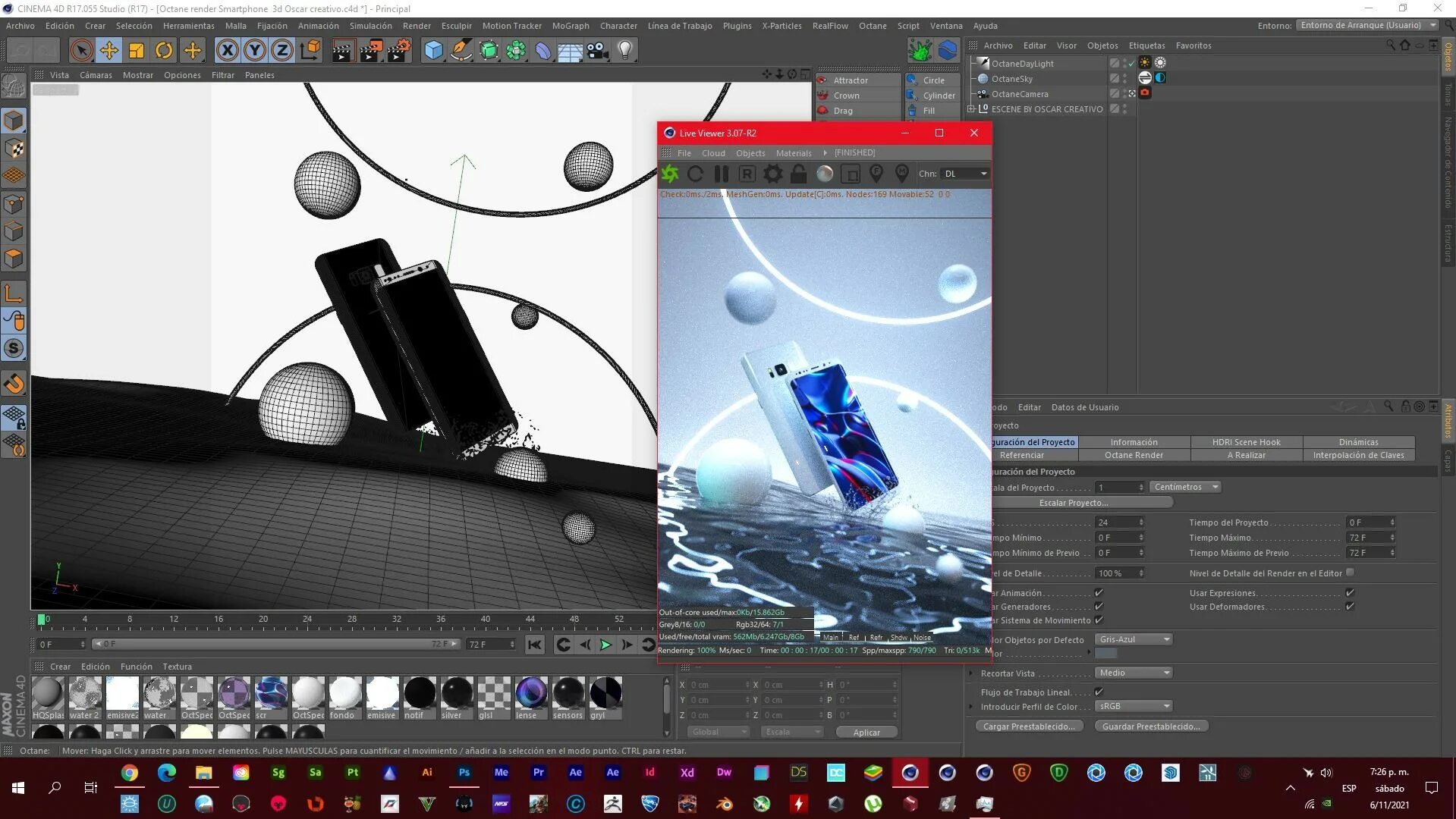Image resolution: width=1456 pixels, height=819 pixels.
Task: Toggle the Flujo de Trabajo Lineal checkbox
Action: pyautogui.click(x=1099, y=692)
